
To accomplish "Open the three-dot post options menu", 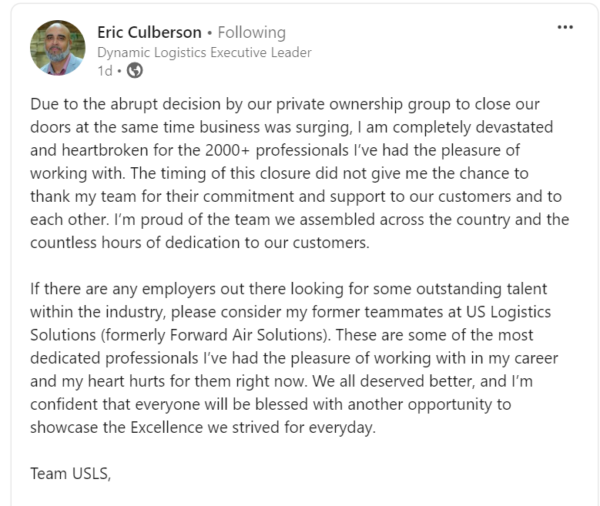I will pos(565,27).
